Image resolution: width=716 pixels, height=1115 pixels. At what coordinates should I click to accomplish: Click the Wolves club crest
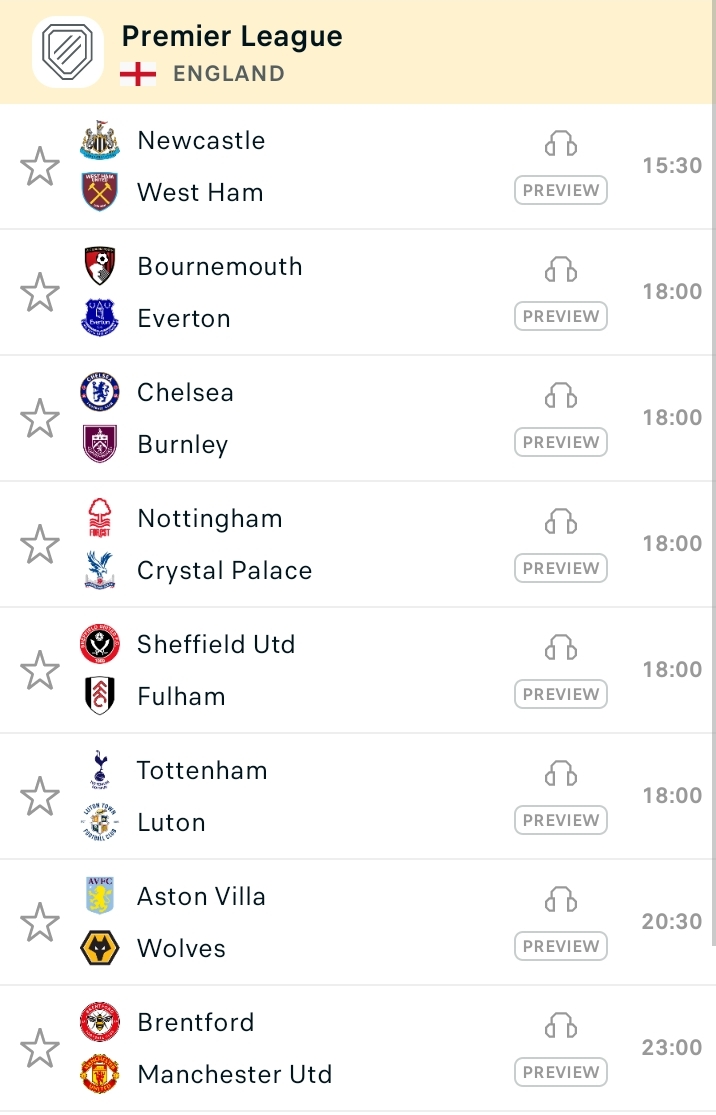100,948
